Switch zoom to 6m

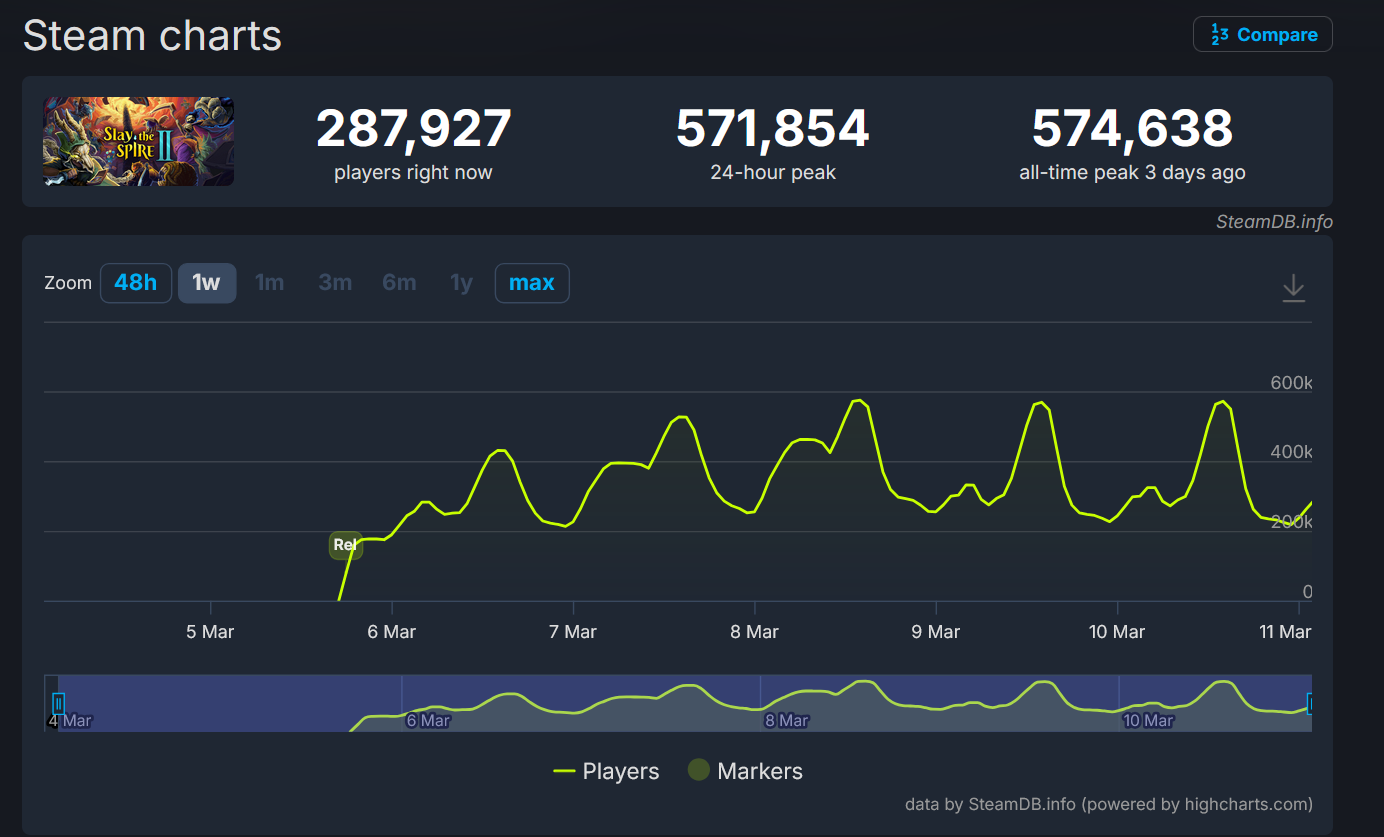pyautogui.click(x=399, y=283)
